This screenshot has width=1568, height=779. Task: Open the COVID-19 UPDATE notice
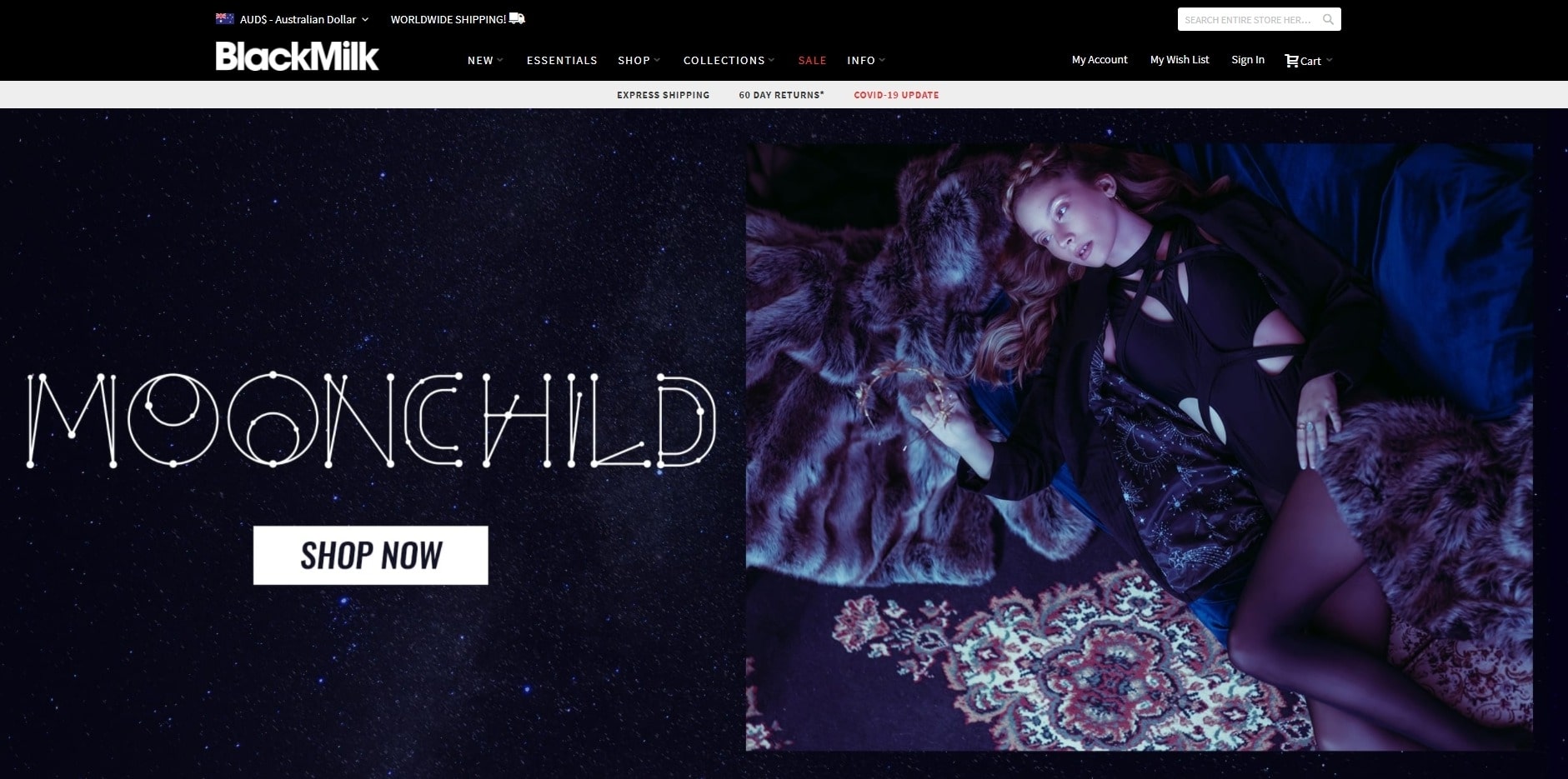click(896, 95)
